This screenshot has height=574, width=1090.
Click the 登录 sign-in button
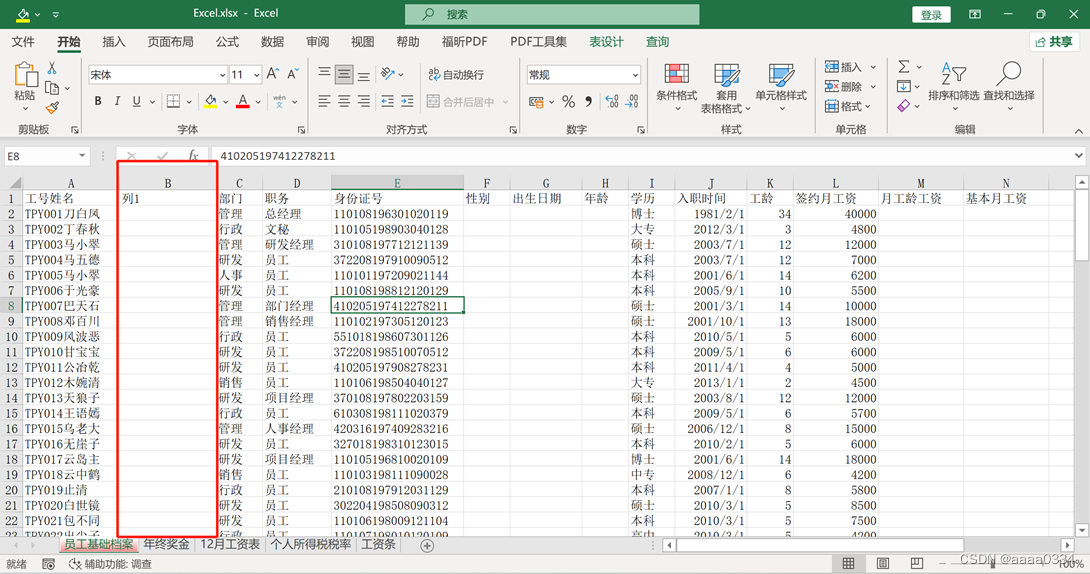tap(932, 15)
